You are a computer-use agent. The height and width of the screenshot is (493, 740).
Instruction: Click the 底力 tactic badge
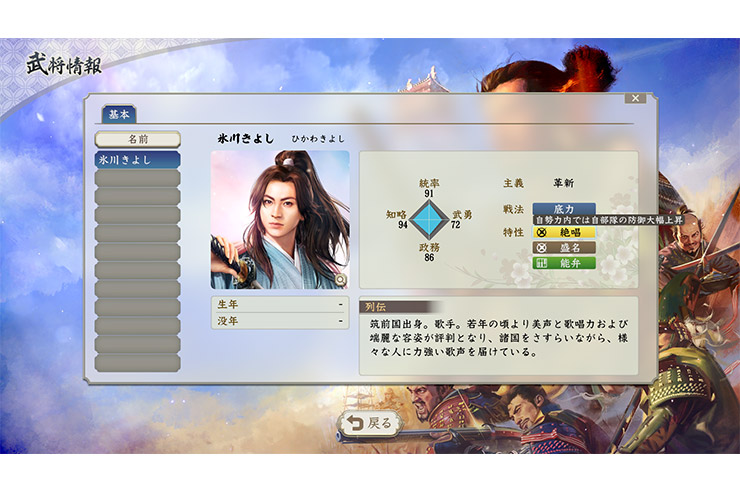[564, 209]
